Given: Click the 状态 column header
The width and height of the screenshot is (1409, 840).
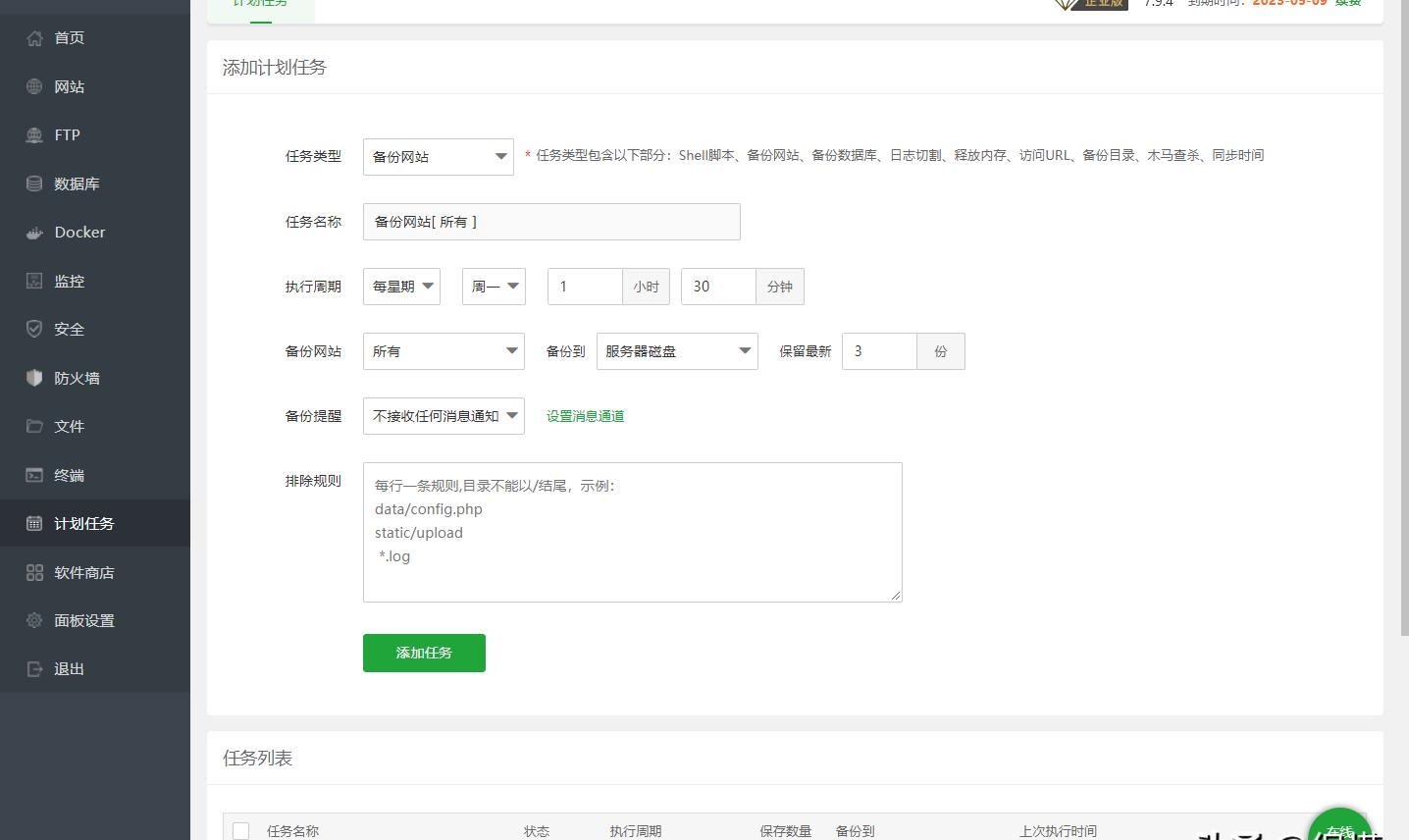Looking at the screenshot, I should point(537,831).
